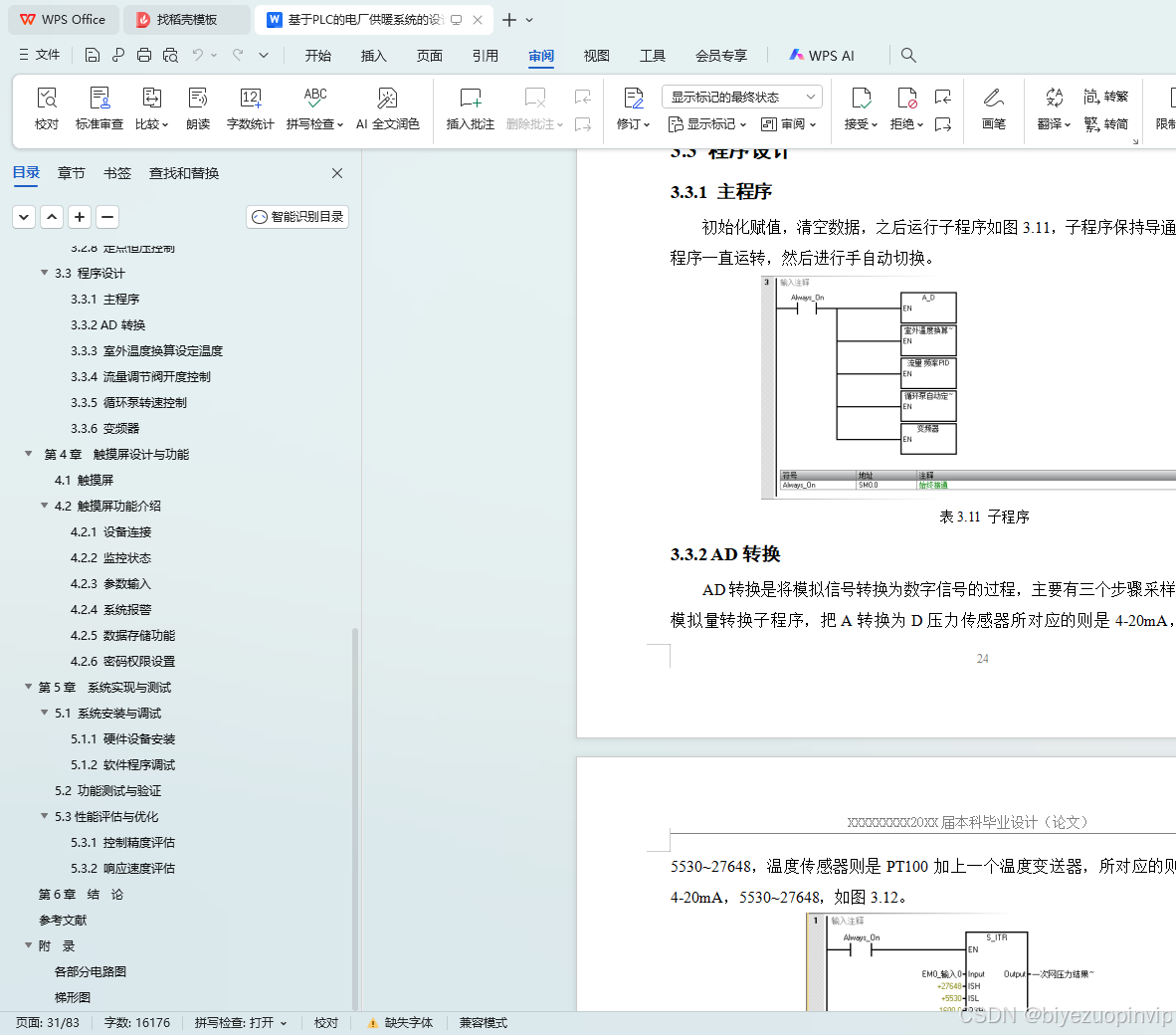Collapse the 5.3 性能评估与优化 node
Viewport: 1176px width, 1035px height.
44,816
